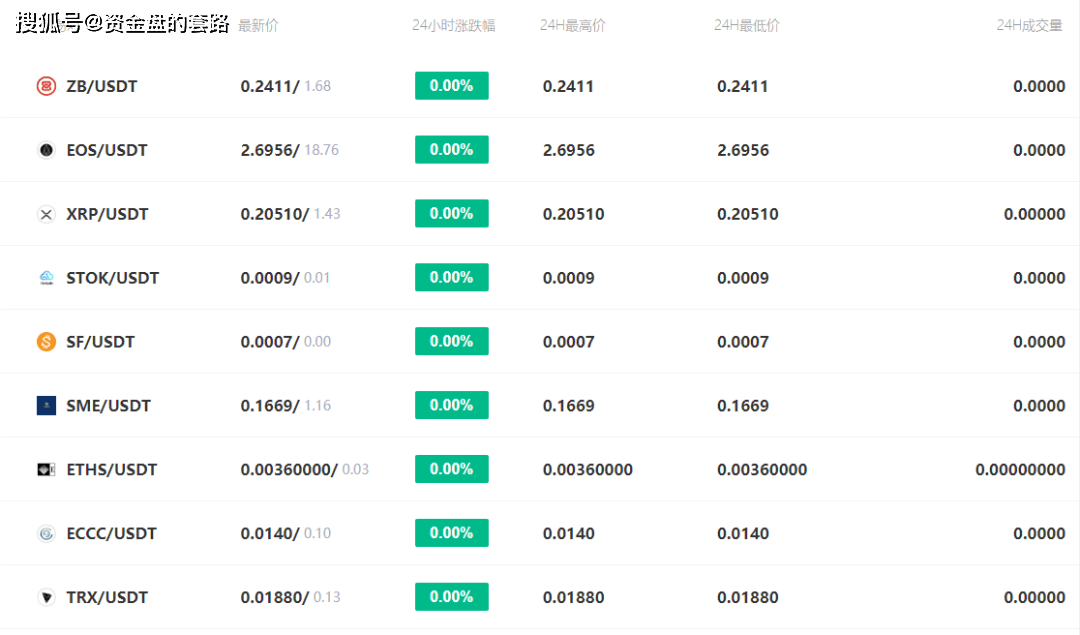
Task: Sort by 24H最高价 column header
Action: [572, 25]
